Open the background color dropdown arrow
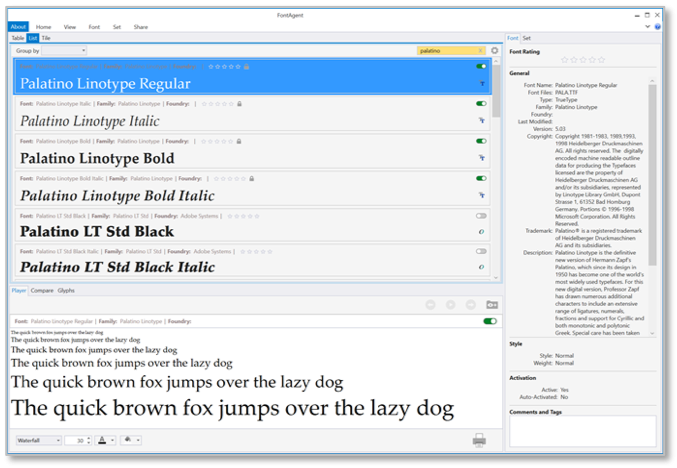The width and height of the screenshot is (677, 468). (x=138, y=440)
